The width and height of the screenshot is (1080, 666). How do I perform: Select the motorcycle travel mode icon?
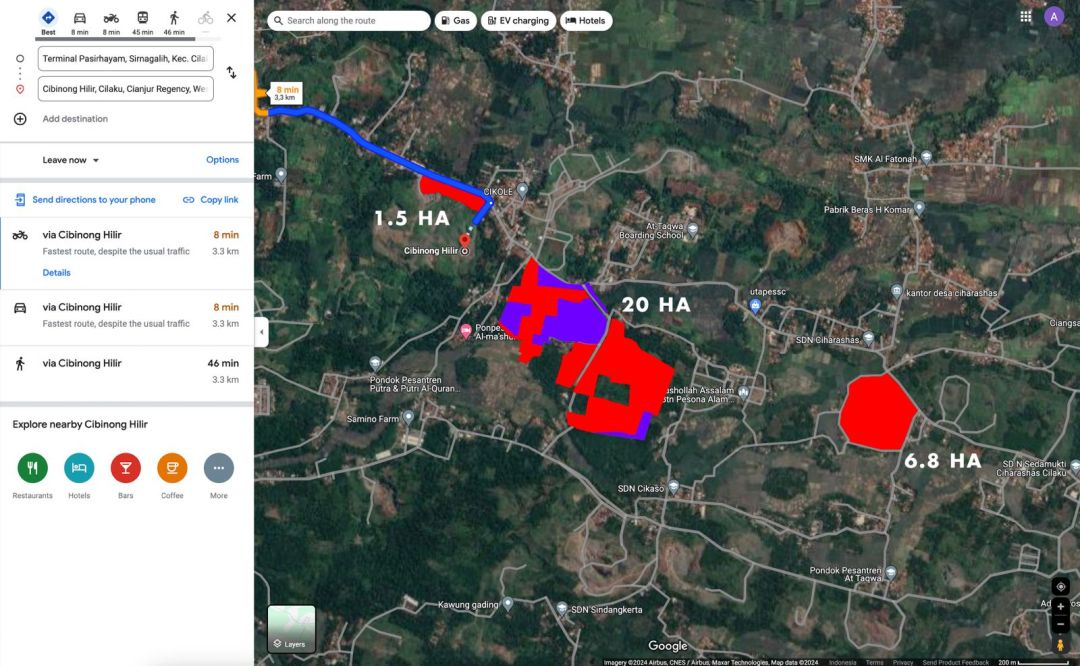click(x=111, y=19)
